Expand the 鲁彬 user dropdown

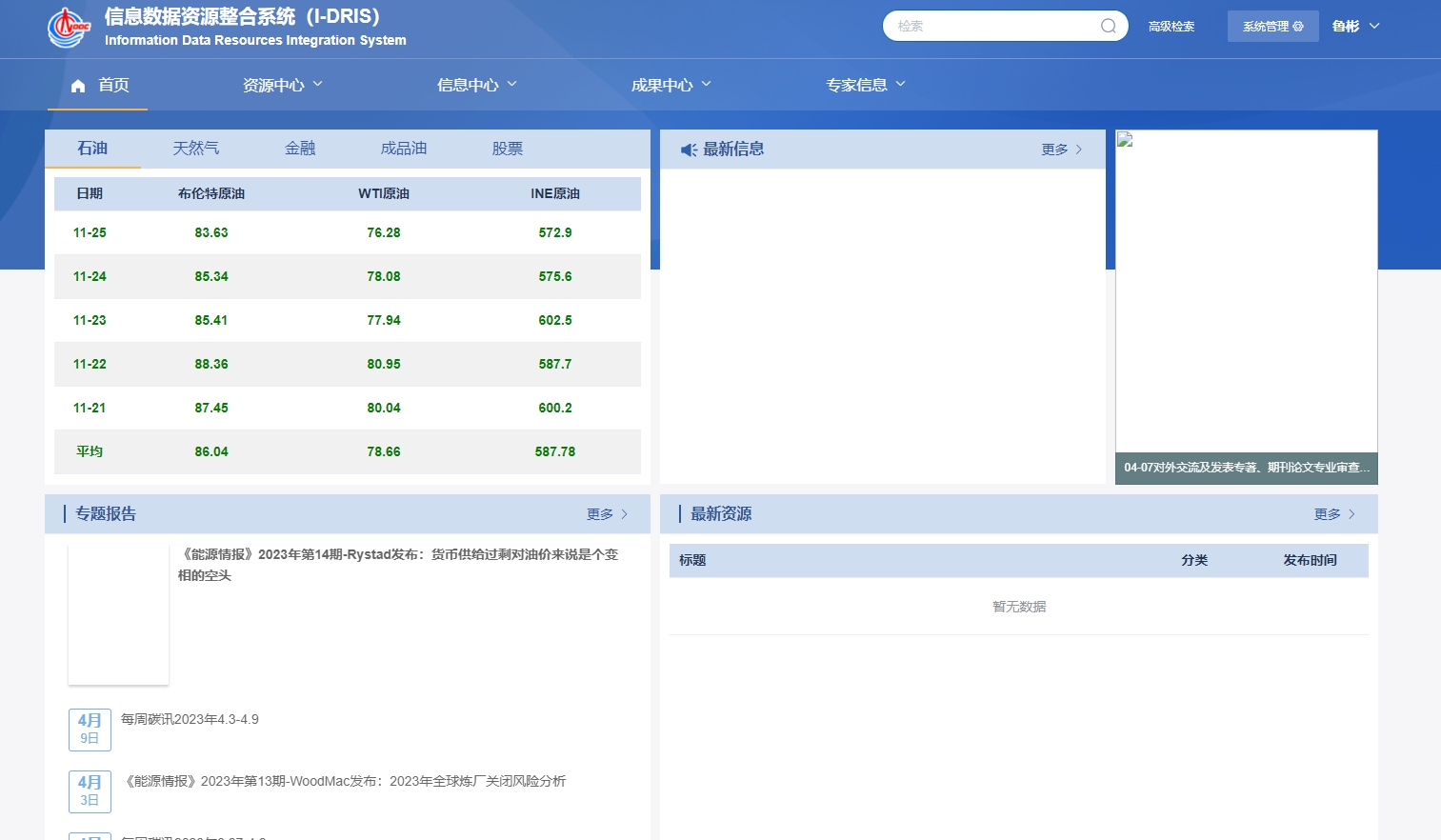click(x=1356, y=27)
